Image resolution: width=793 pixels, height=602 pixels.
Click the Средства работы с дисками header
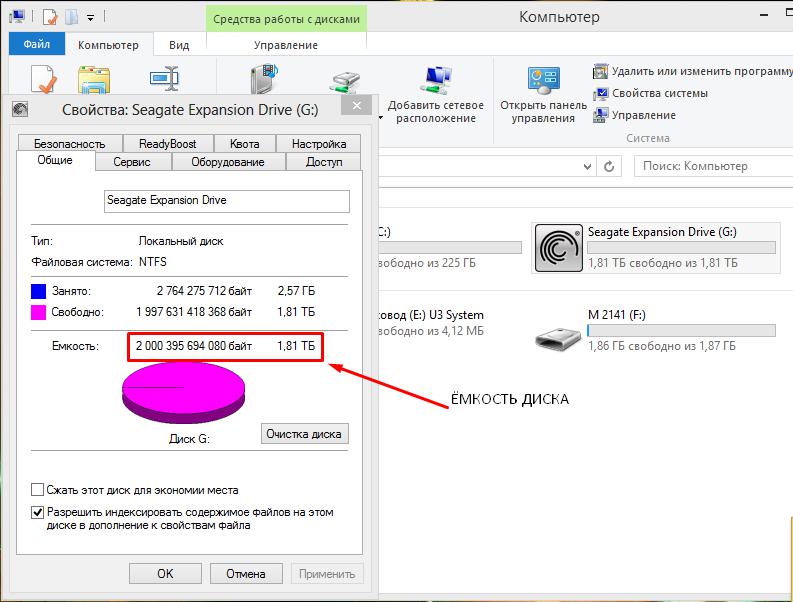pos(286,19)
